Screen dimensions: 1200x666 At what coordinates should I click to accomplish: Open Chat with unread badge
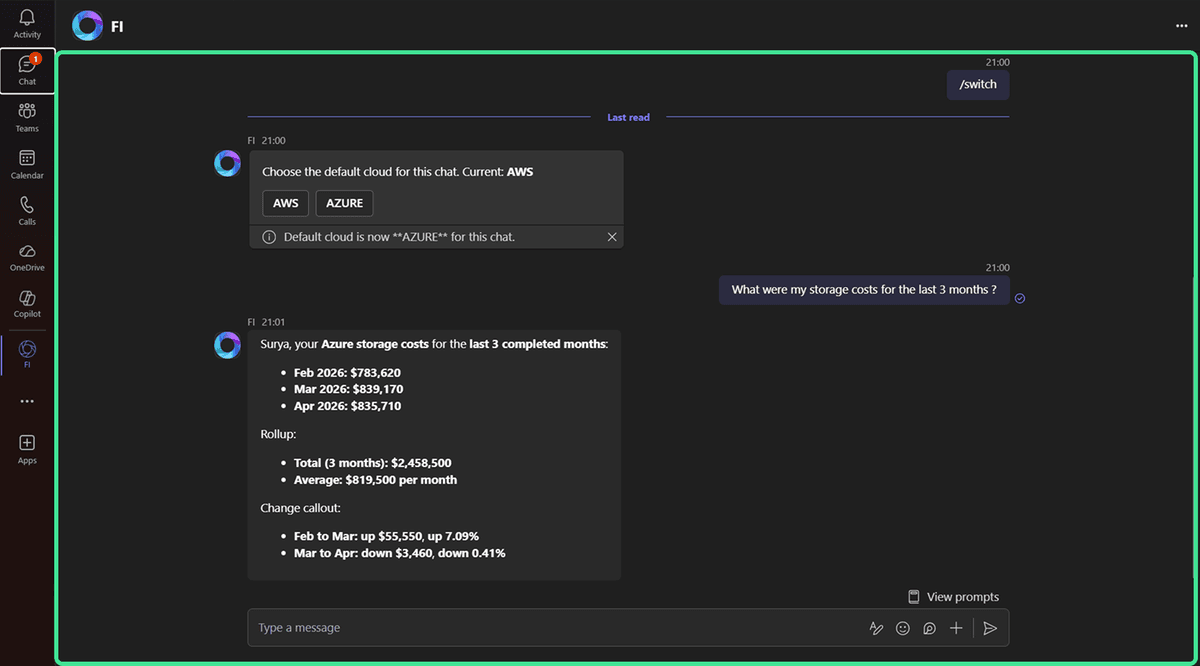click(x=27, y=70)
